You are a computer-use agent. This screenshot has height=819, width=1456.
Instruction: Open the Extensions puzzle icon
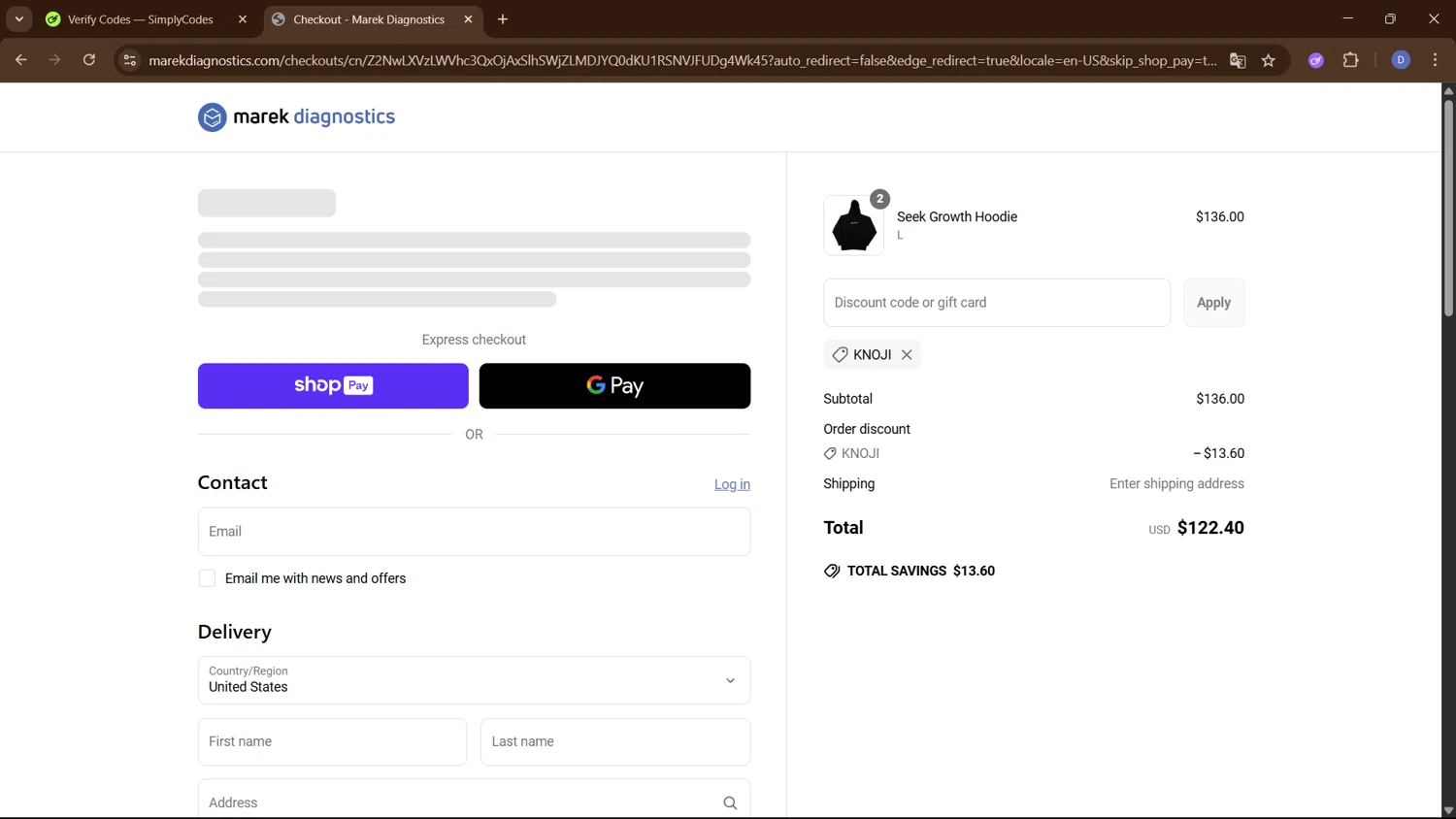click(x=1350, y=60)
